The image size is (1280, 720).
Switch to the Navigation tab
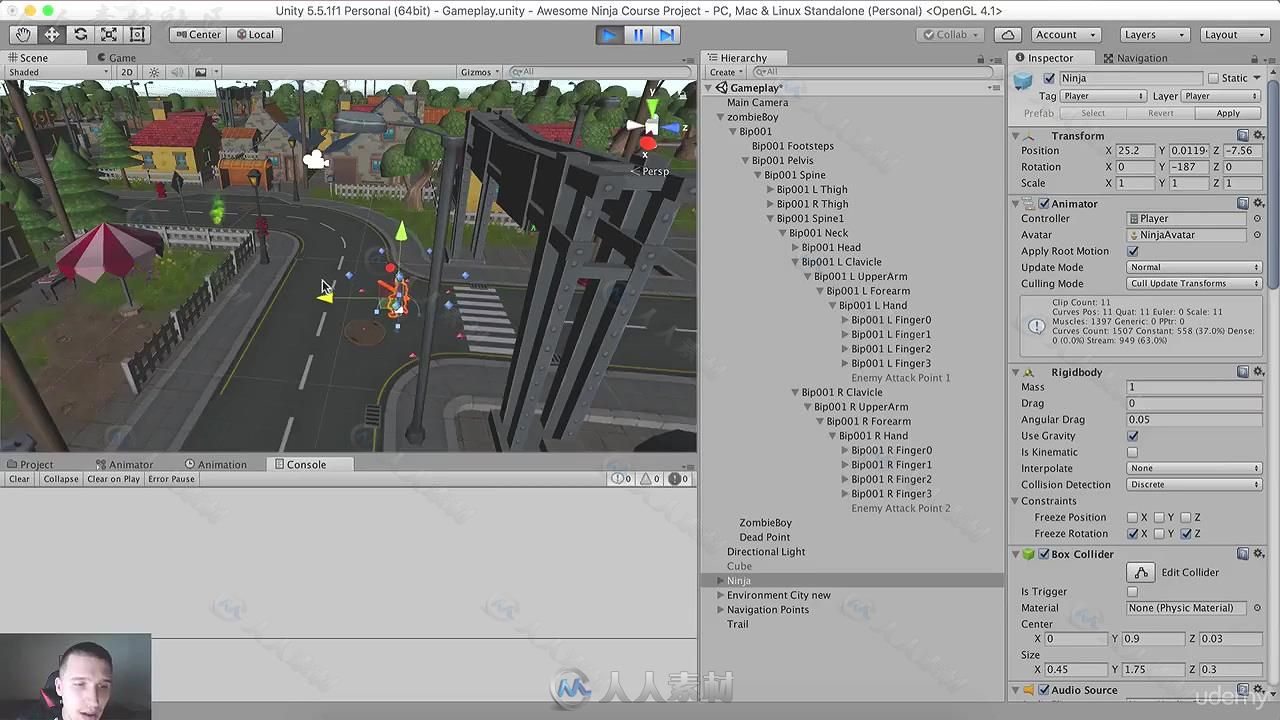(1135, 58)
